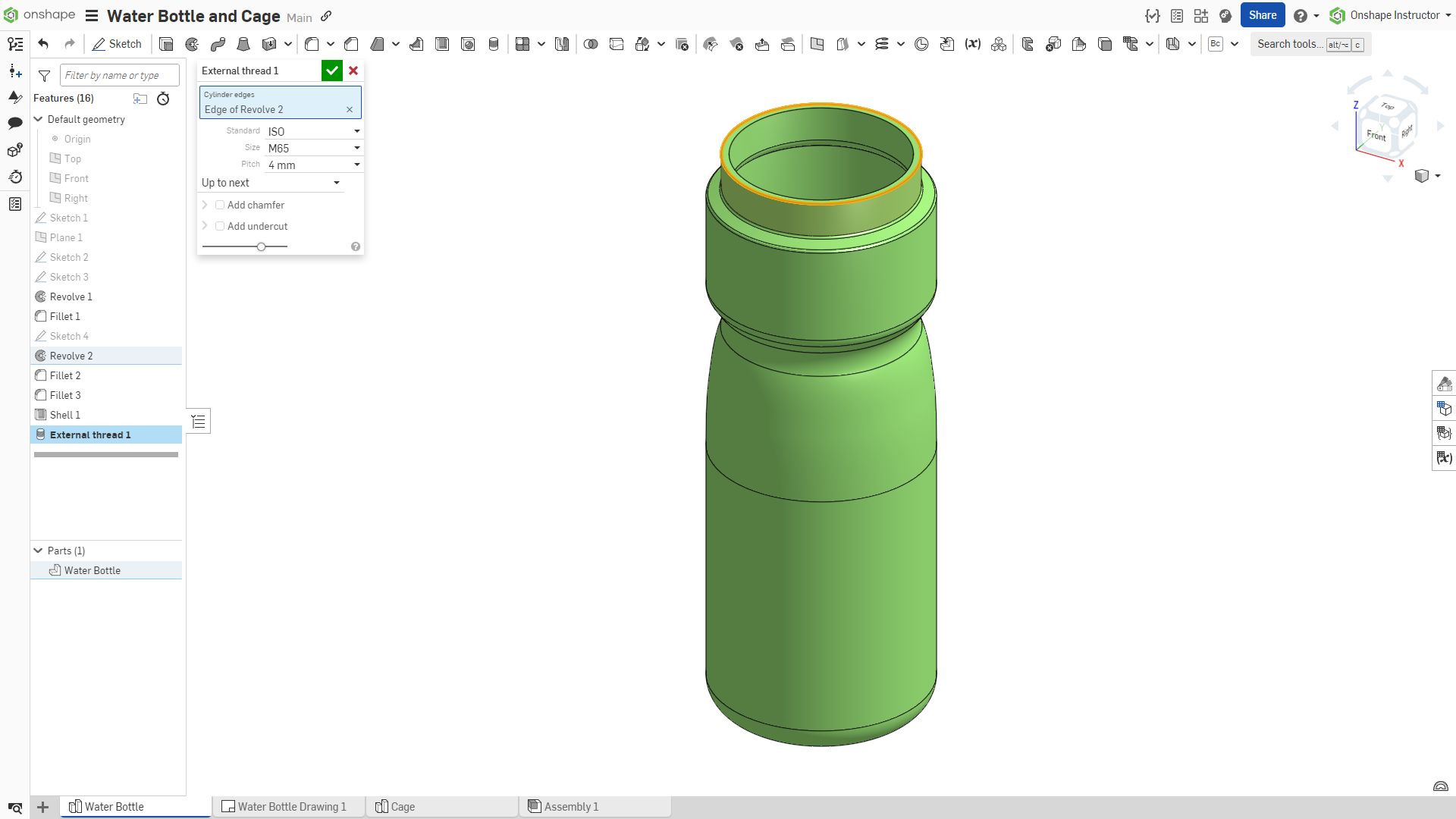The width and height of the screenshot is (1456, 819).
Task: Click the Revolve tool icon in toolbar
Action: 192,44
